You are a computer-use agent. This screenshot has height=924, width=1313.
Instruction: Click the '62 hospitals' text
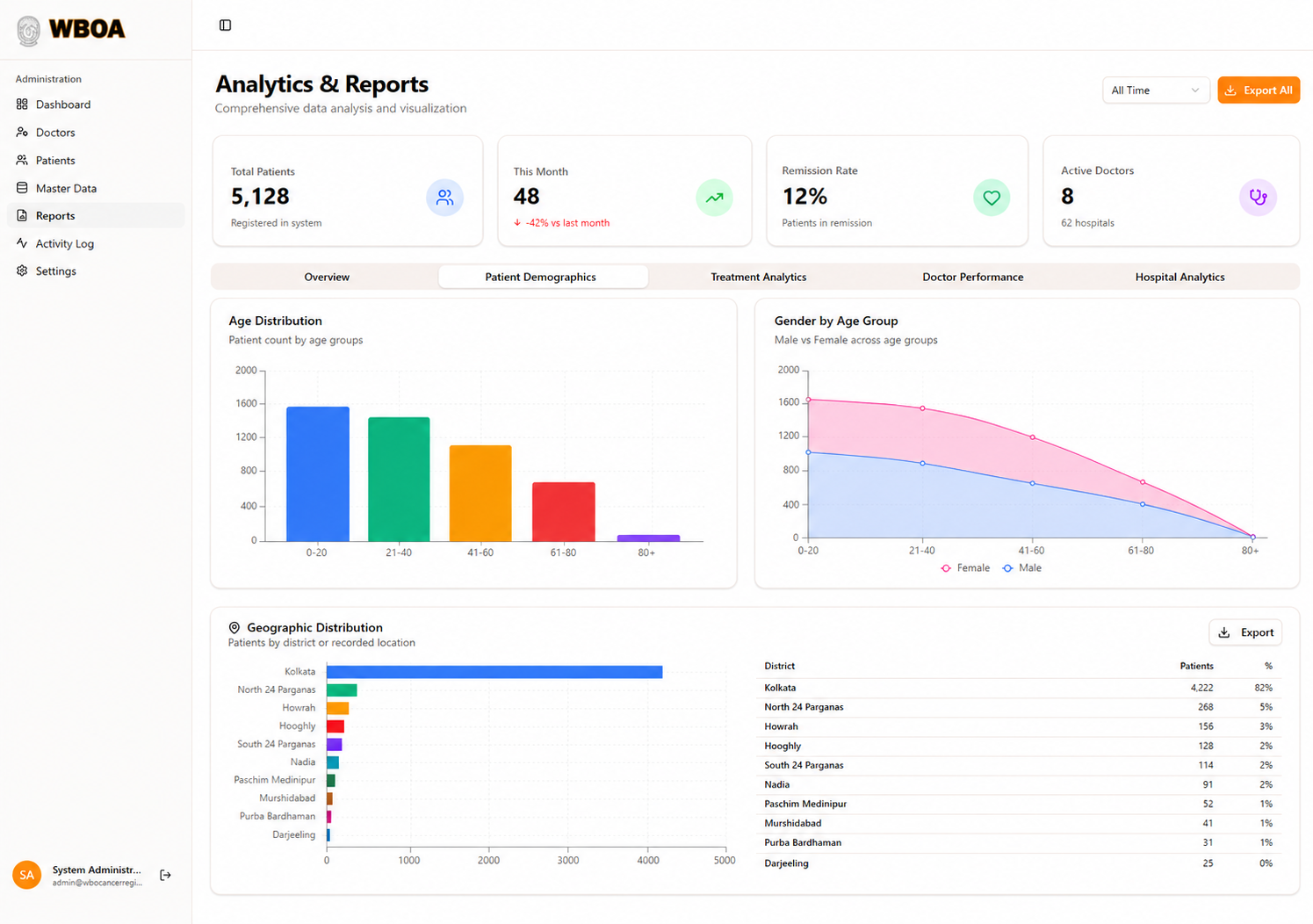(1087, 223)
